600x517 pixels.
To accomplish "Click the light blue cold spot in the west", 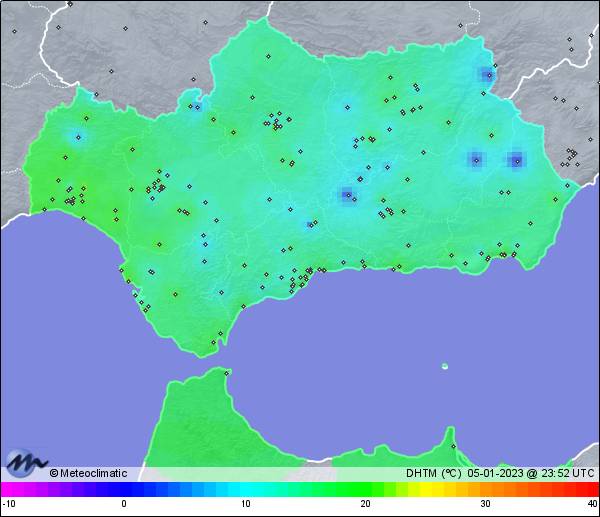I will click(77, 137).
